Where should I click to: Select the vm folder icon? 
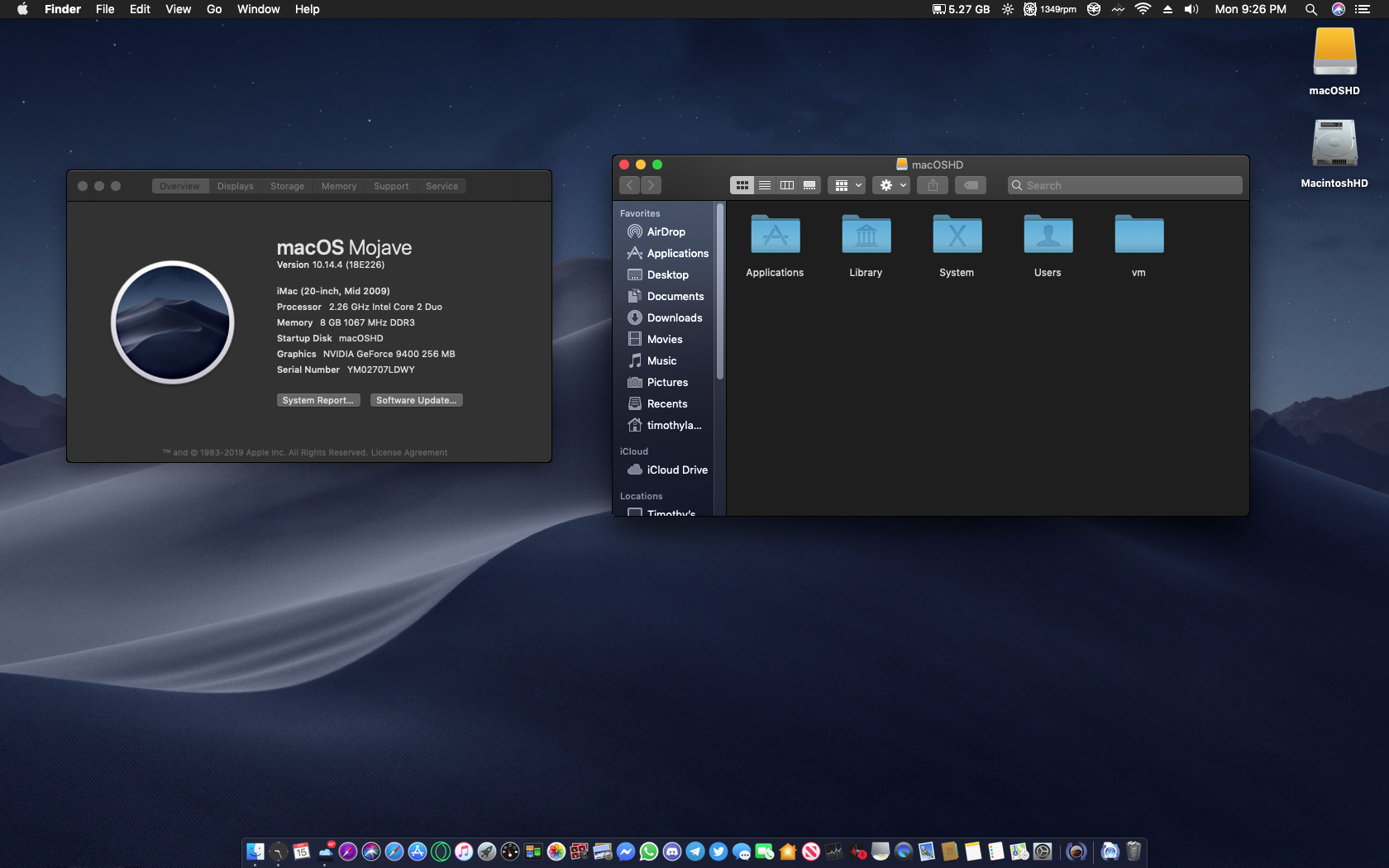[1139, 235]
